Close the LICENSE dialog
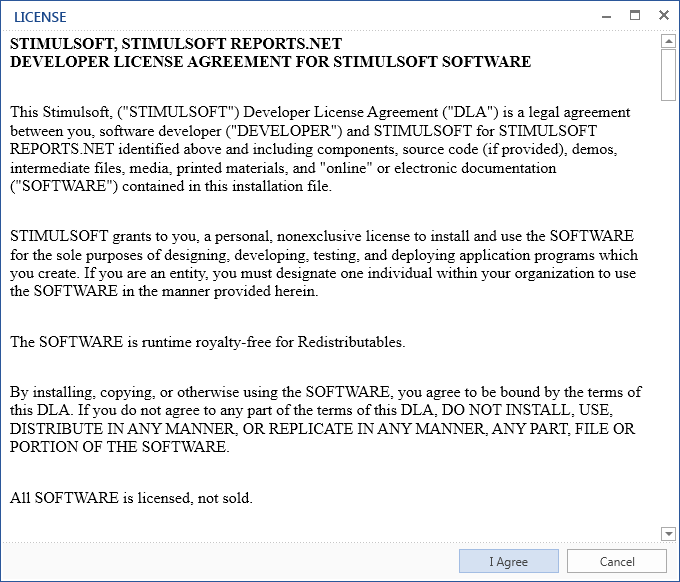The image size is (680, 582). click(663, 16)
